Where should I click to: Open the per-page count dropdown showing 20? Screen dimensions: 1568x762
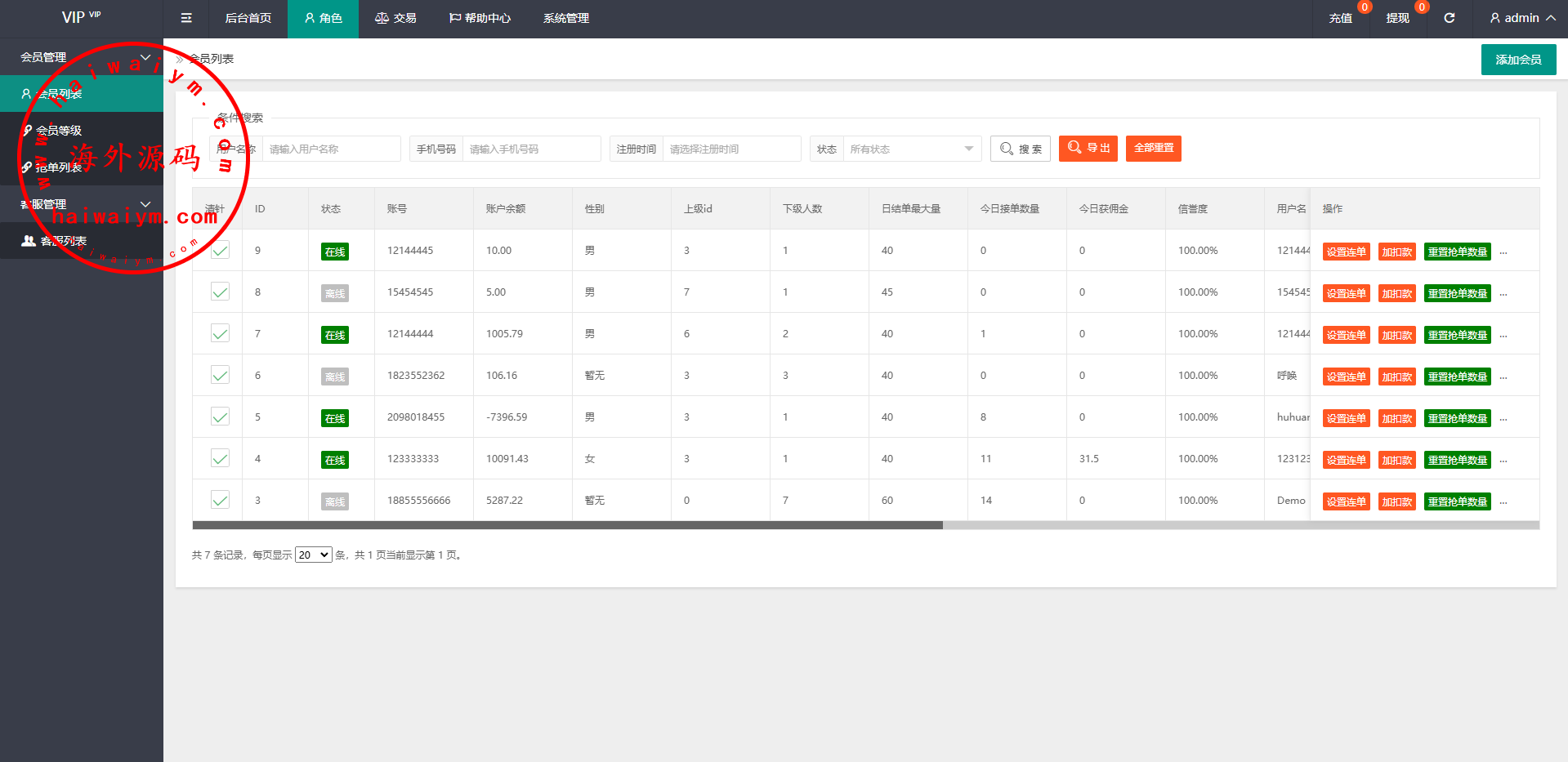click(x=313, y=555)
